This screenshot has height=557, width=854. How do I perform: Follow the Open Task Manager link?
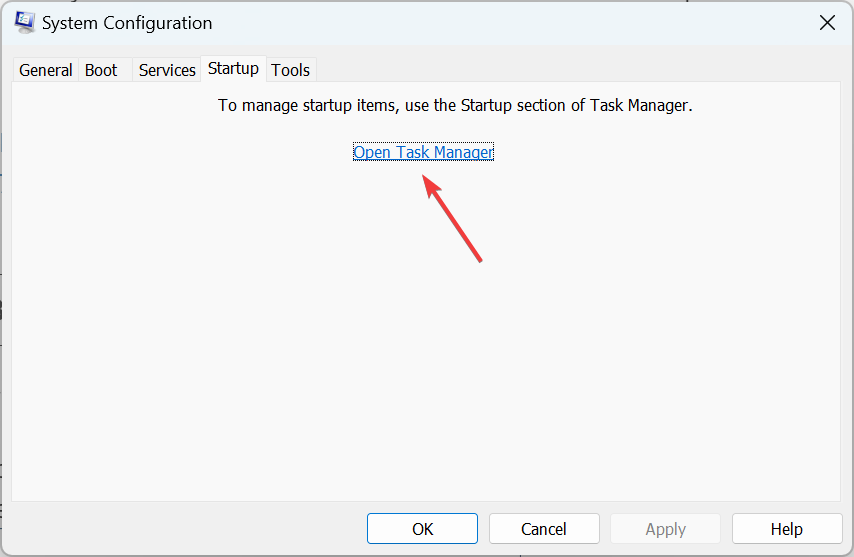(423, 152)
